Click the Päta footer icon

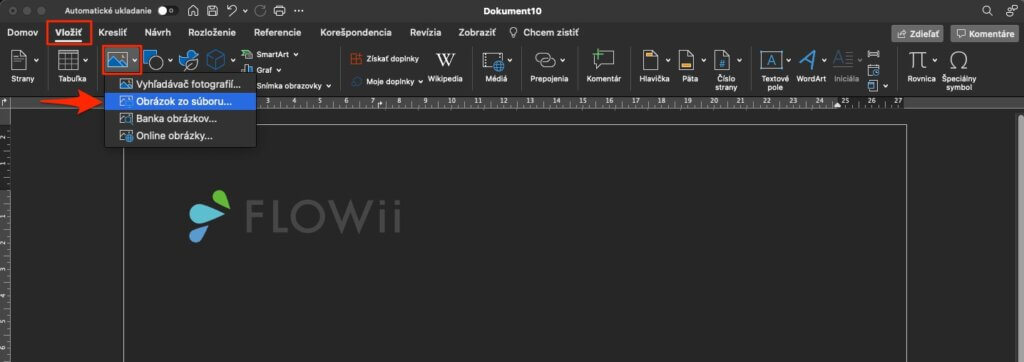click(686, 60)
